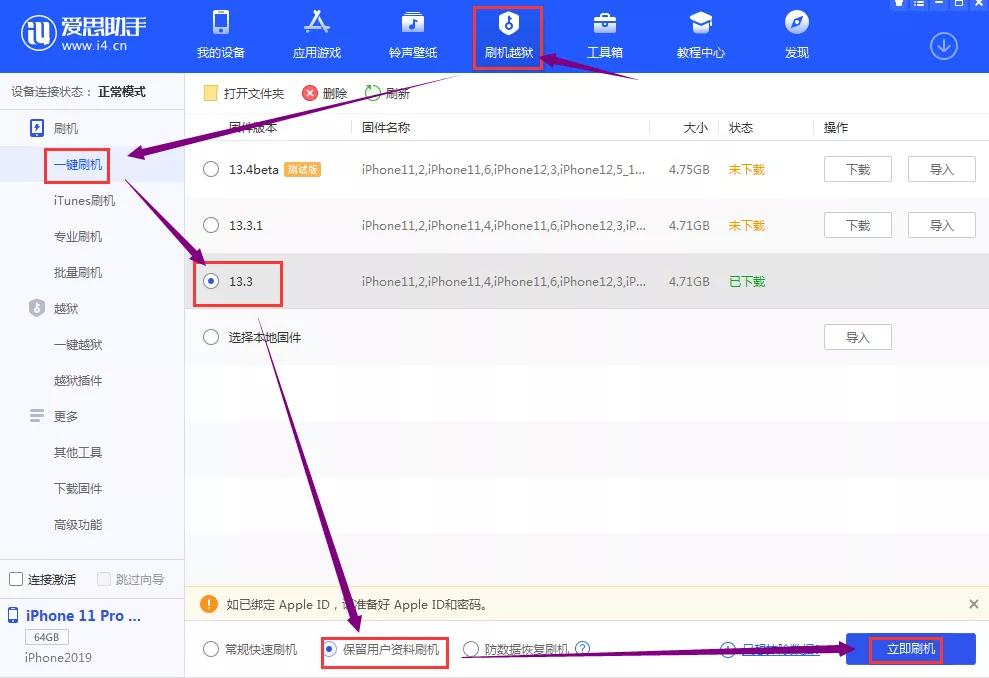Image resolution: width=989 pixels, height=678 pixels.
Task: Open the 教程中心 tutorial center icon
Action: (x=701, y=23)
